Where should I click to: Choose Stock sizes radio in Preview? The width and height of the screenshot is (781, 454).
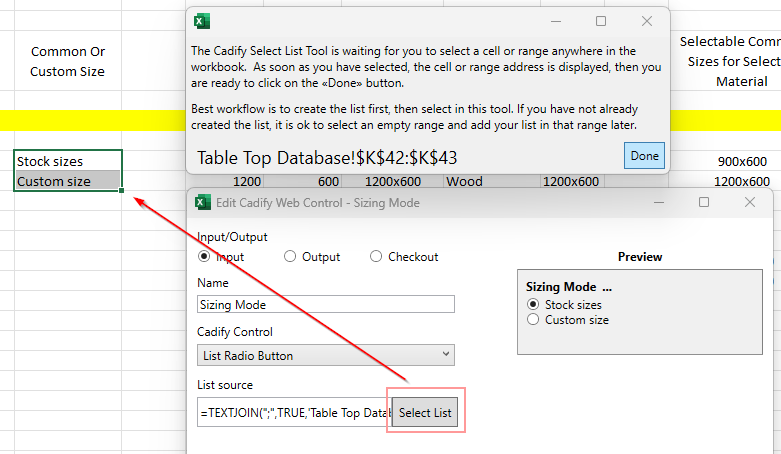(x=533, y=304)
